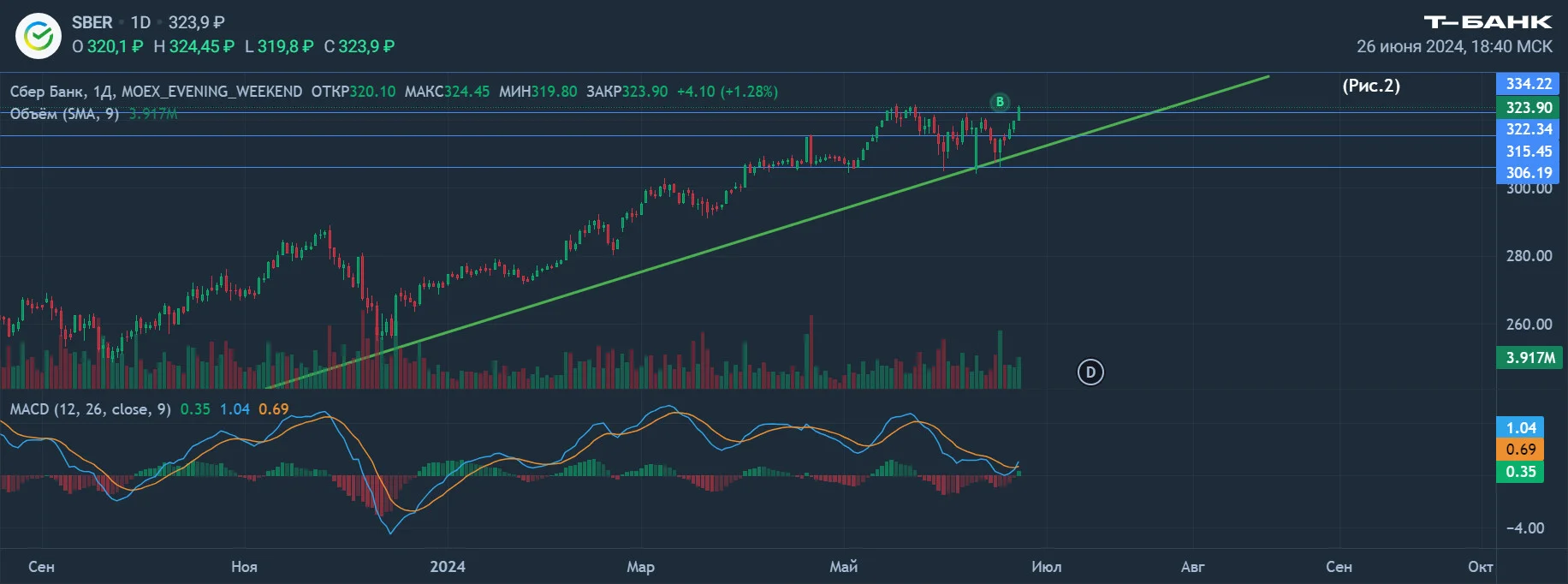This screenshot has height=584, width=1568.
Task: Click the Sberbank green logo icon
Action: point(39,36)
